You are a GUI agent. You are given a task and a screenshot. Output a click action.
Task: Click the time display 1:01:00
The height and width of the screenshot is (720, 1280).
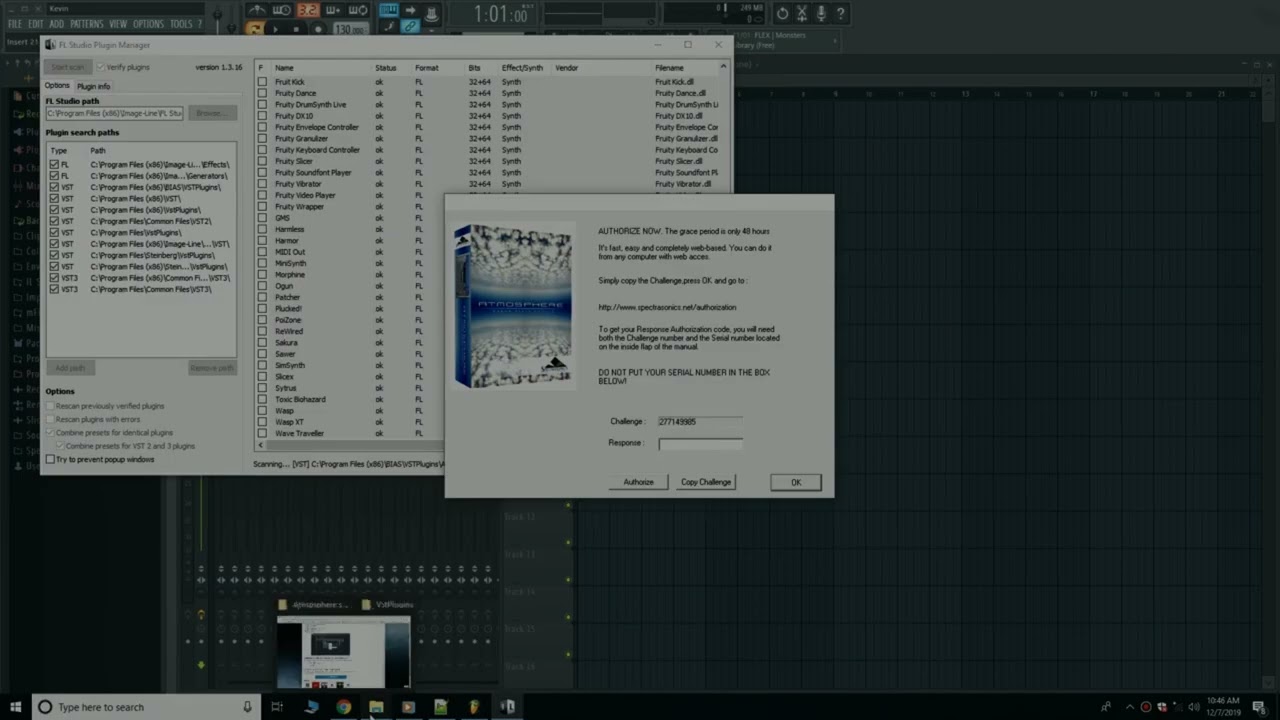click(499, 14)
